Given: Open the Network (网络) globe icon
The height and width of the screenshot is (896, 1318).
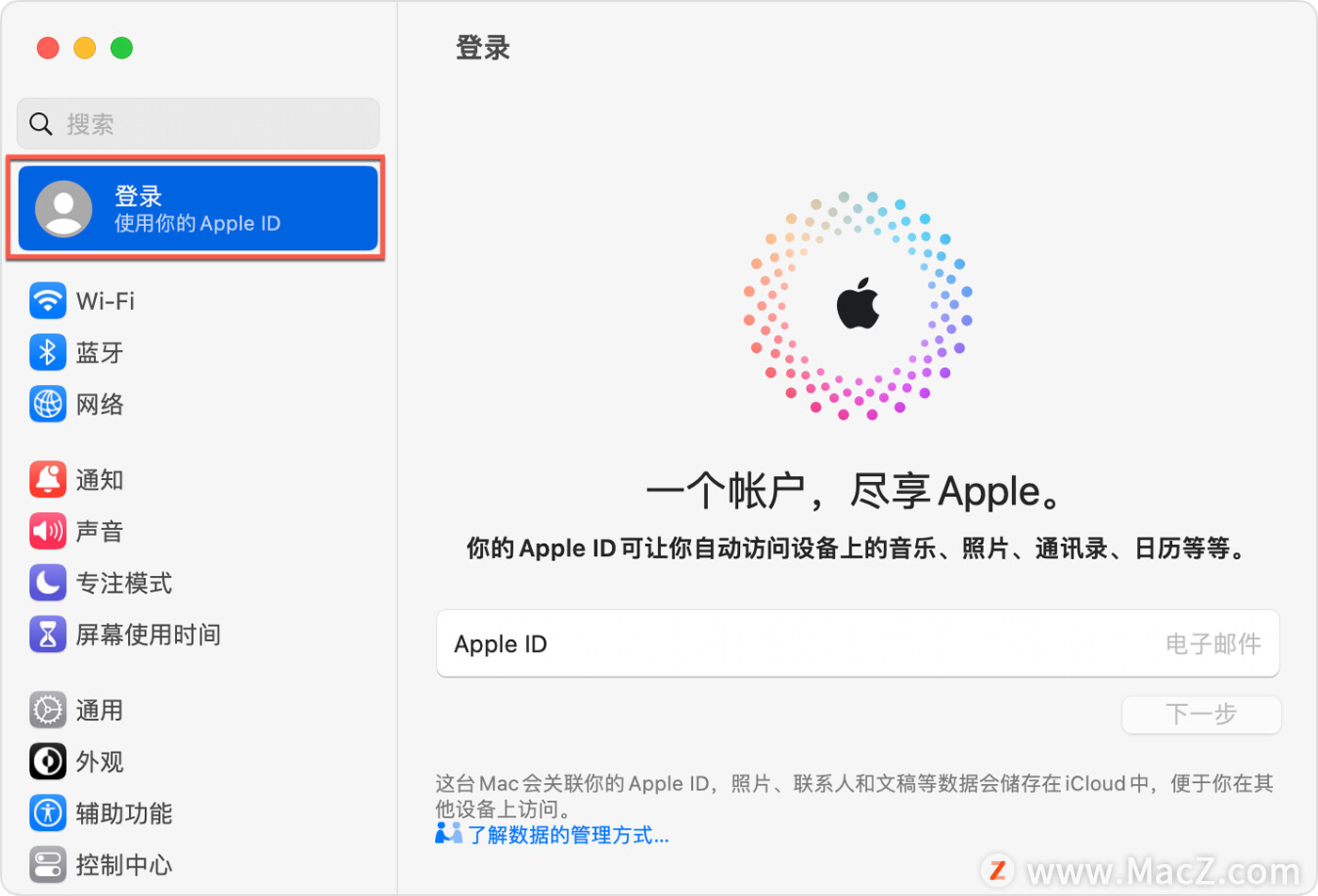Looking at the screenshot, I should (x=48, y=405).
